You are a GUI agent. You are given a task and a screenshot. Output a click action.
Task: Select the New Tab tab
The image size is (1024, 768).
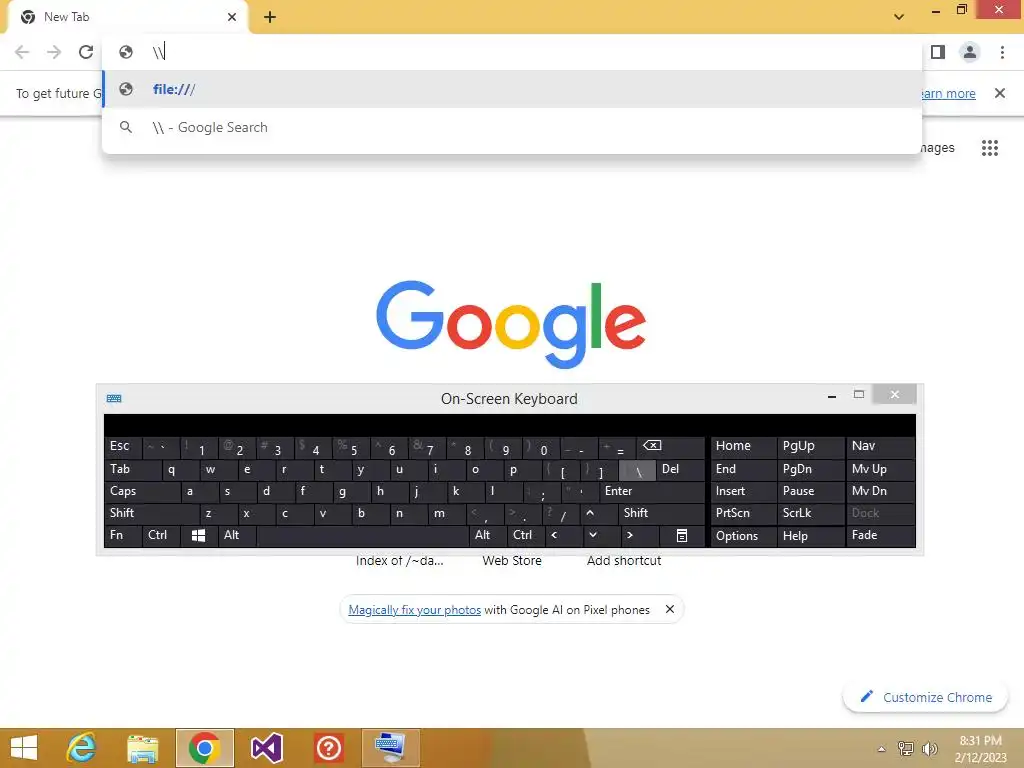tap(127, 17)
